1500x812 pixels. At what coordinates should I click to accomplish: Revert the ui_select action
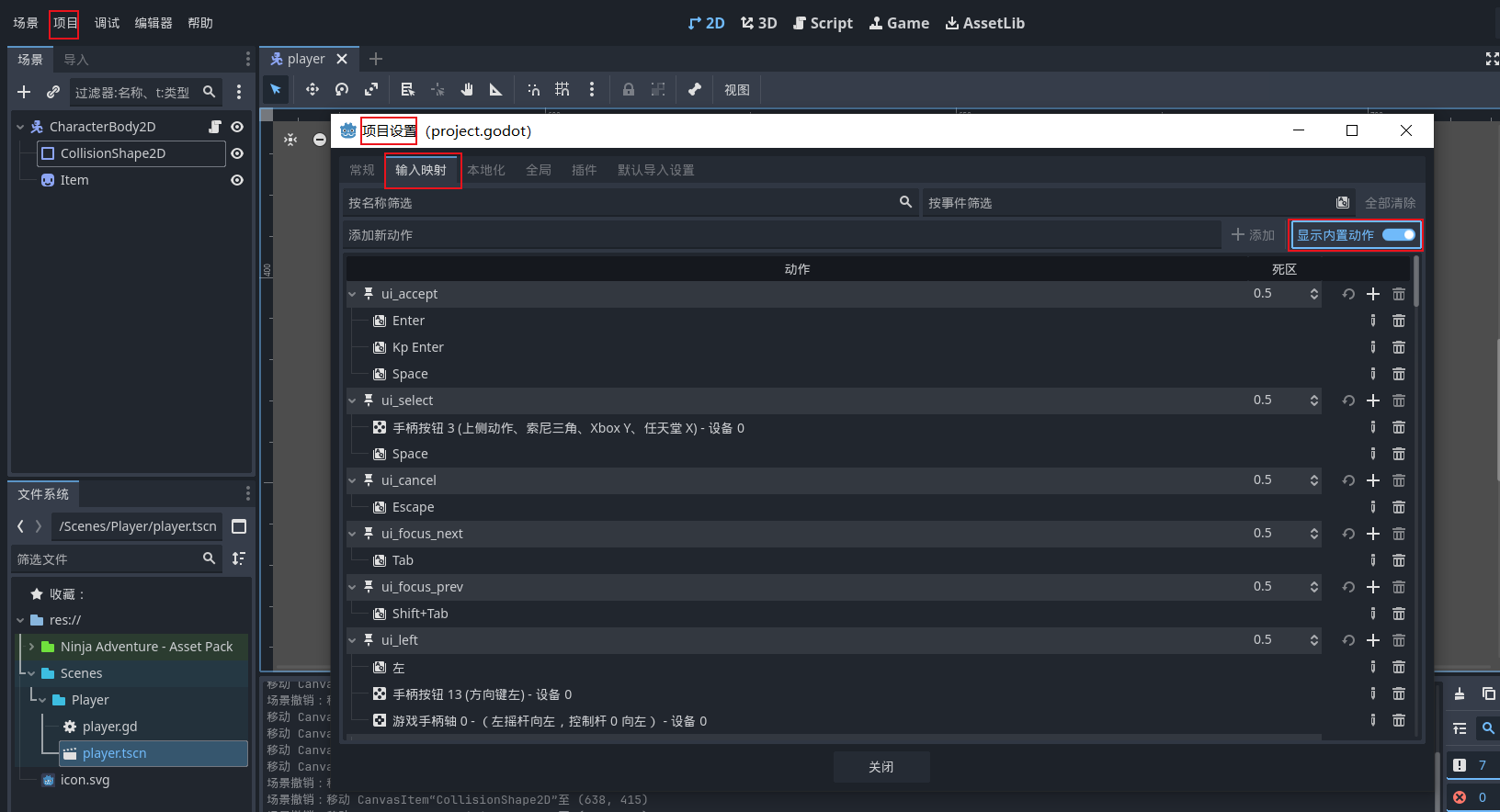click(1348, 400)
